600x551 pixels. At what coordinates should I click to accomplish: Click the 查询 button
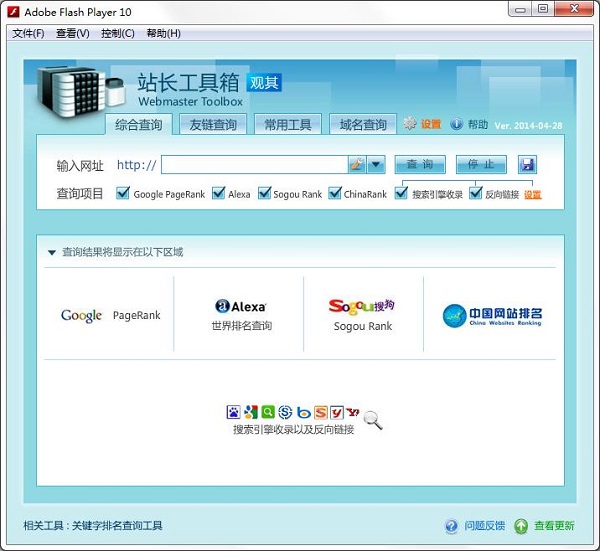[420, 165]
